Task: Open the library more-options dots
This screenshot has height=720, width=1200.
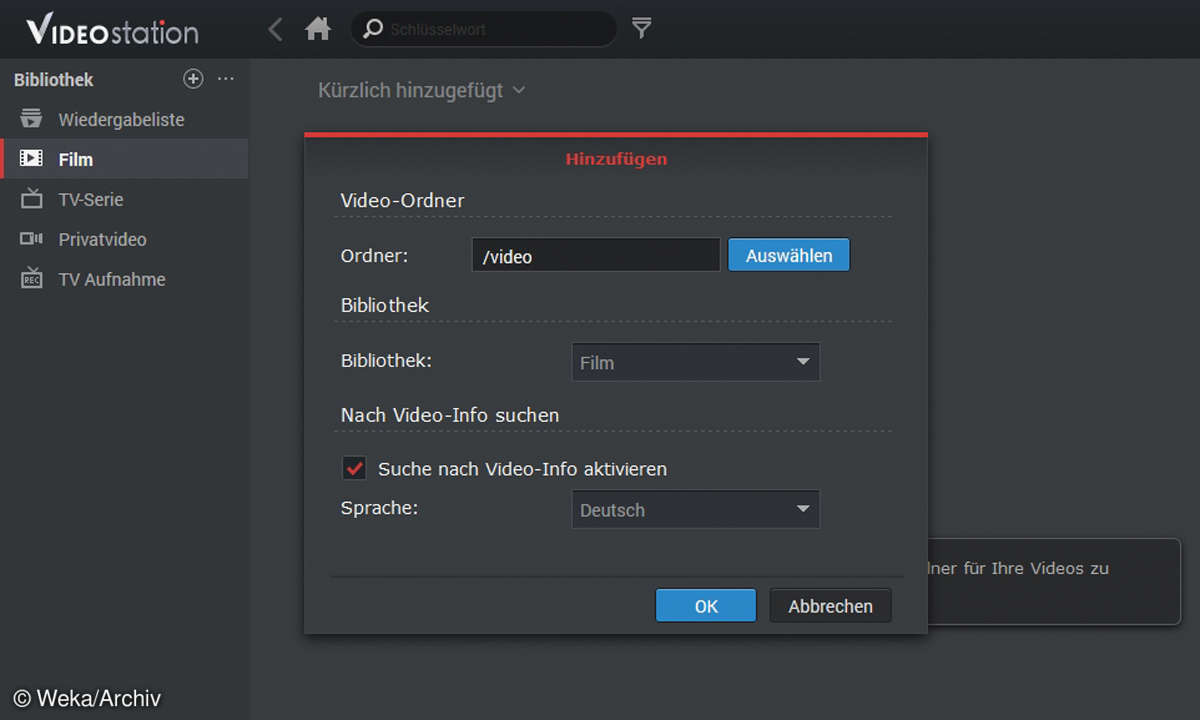Action: [226, 79]
